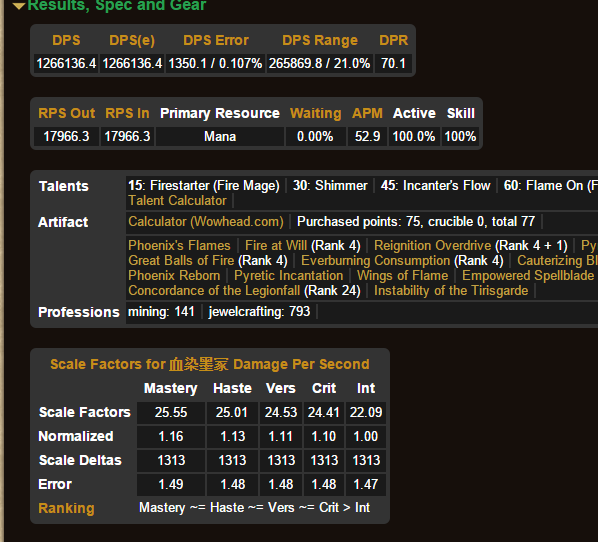Screen dimensions: 598x542
Task: Open the Wings of Flame link
Action: [x=402, y=275]
